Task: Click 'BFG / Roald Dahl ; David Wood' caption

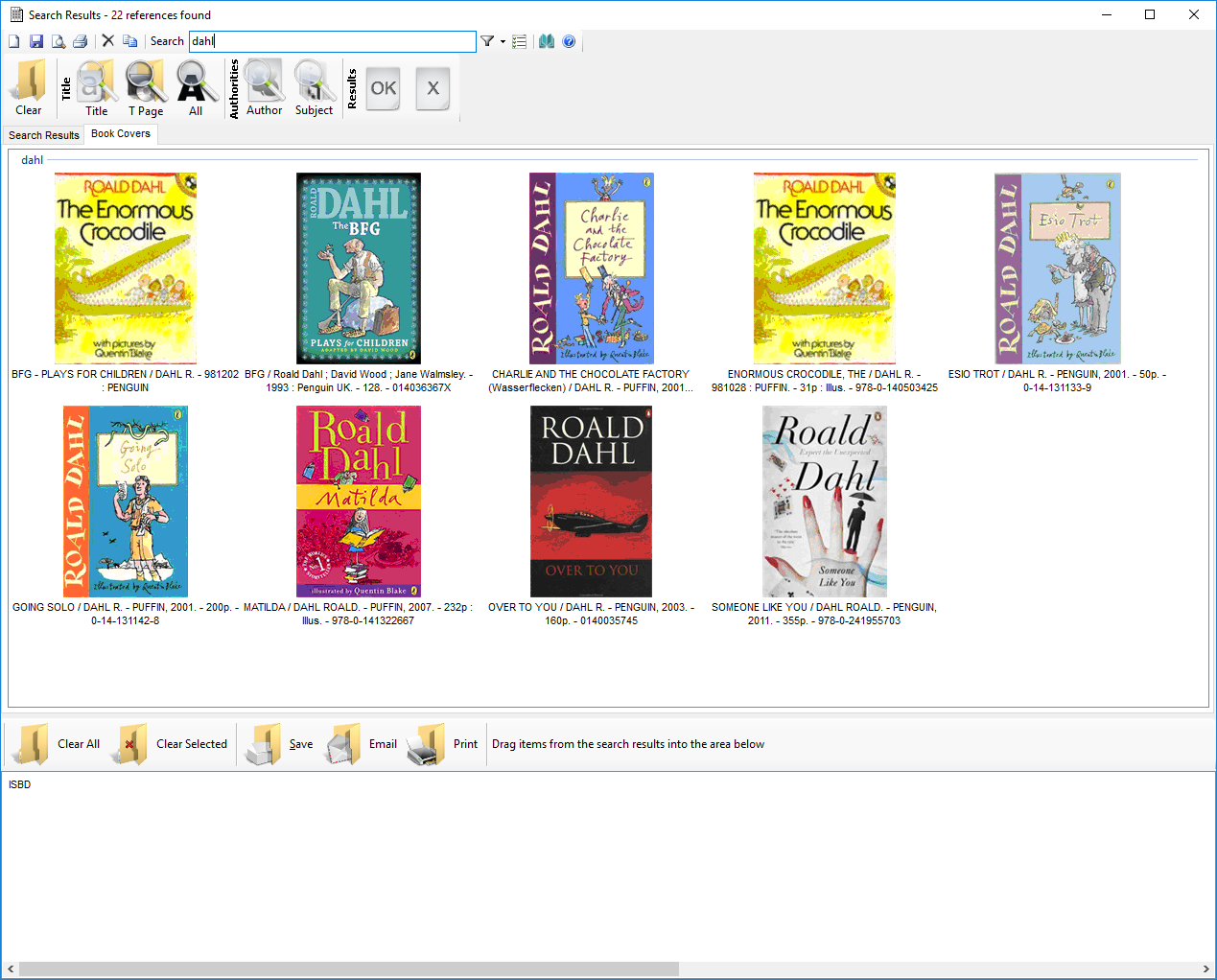Action: 359,381
